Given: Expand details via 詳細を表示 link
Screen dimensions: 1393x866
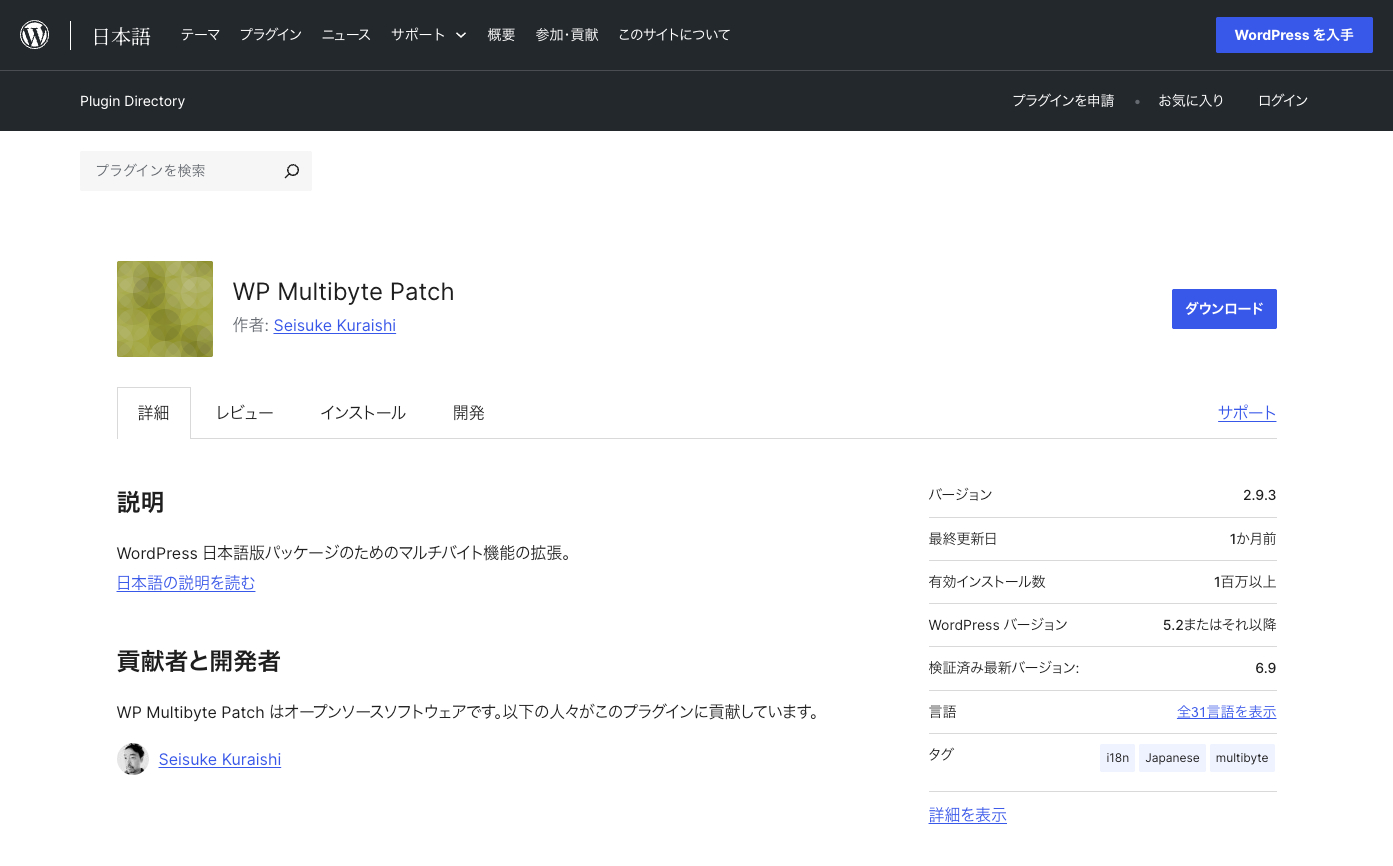Looking at the screenshot, I should pos(967,815).
